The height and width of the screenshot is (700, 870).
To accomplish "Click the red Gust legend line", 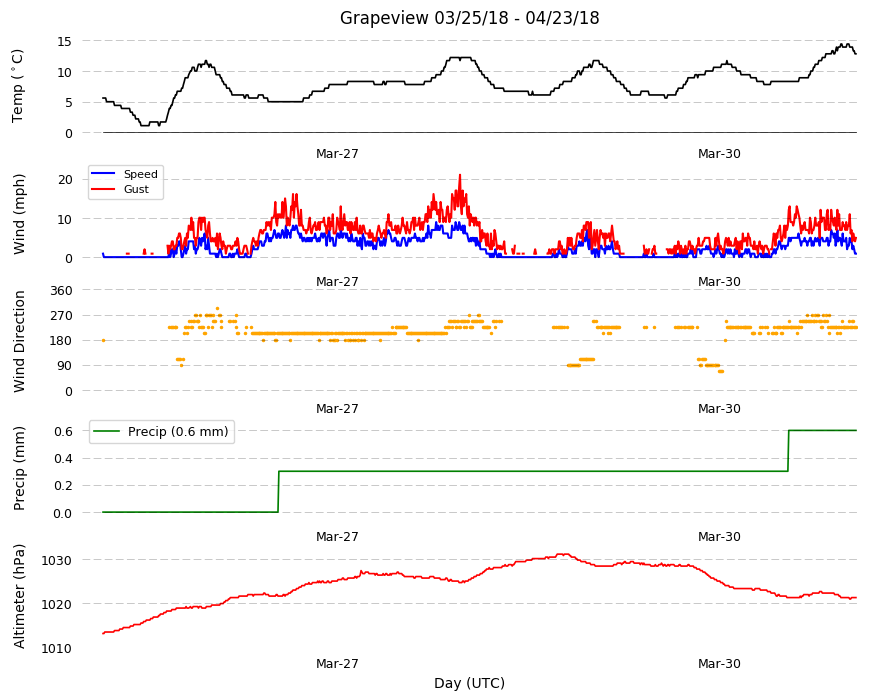I will click(x=103, y=189).
